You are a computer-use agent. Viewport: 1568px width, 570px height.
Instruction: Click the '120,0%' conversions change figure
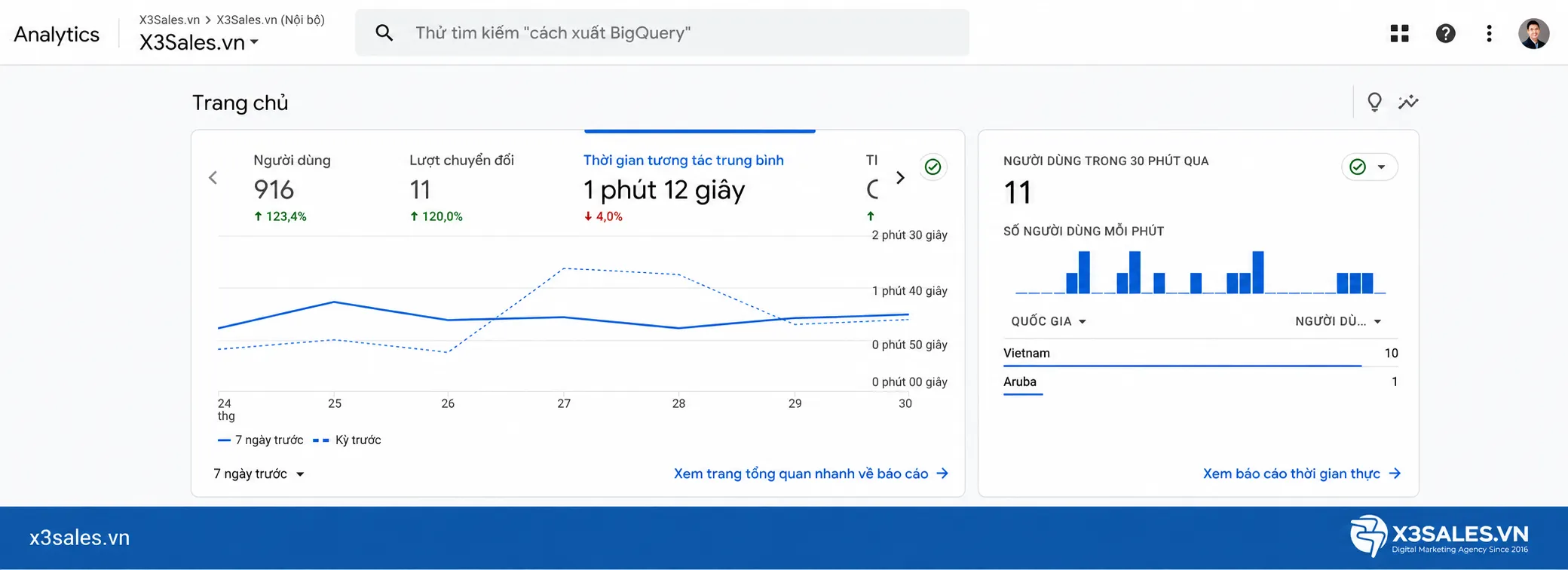(x=436, y=216)
